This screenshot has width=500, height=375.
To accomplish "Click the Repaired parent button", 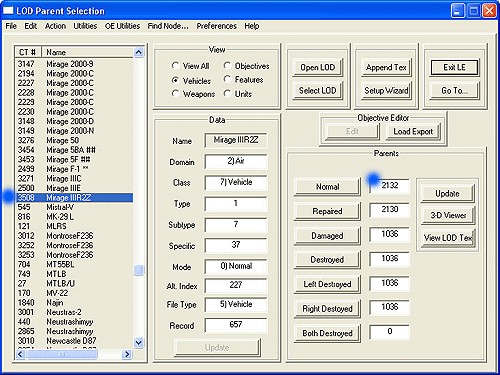I will point(327,211).
